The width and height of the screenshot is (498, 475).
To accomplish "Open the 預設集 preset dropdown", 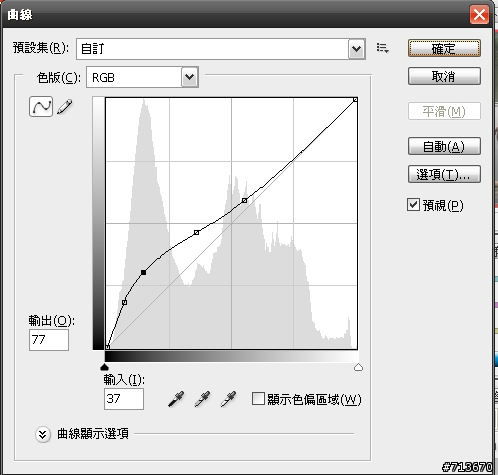I will tap(221, 49).
